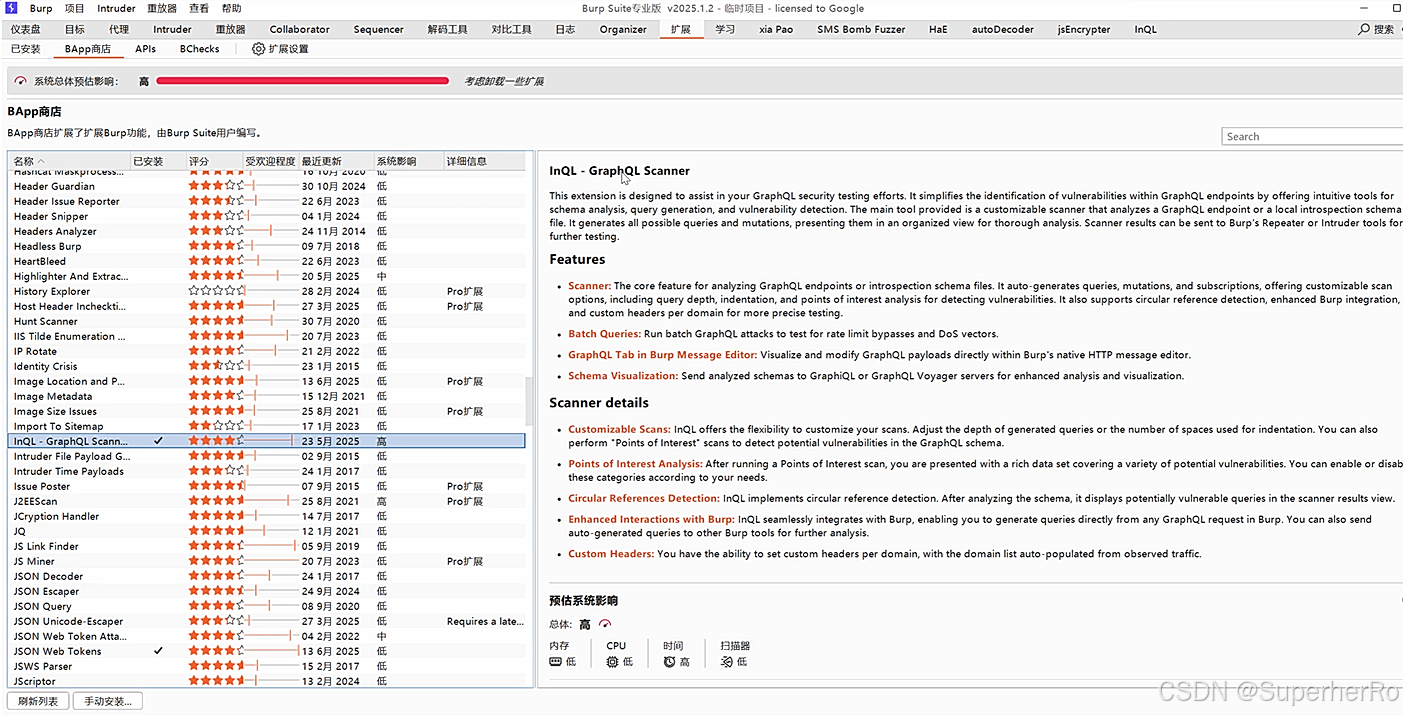Click 扩展设置 button
Screen dimensions: 1403x717
coord(280,49)
